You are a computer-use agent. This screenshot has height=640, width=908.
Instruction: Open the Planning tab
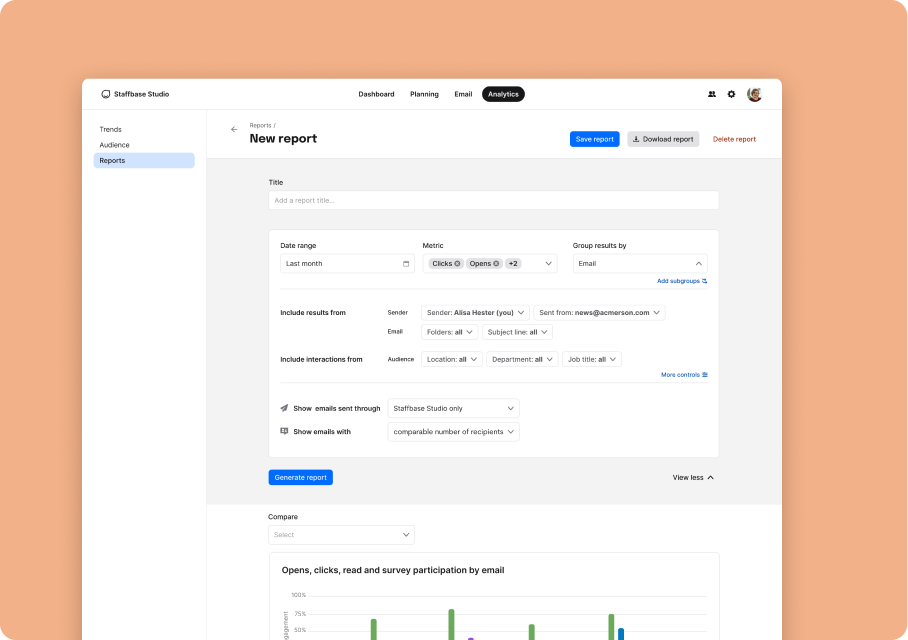coord(424,94)
